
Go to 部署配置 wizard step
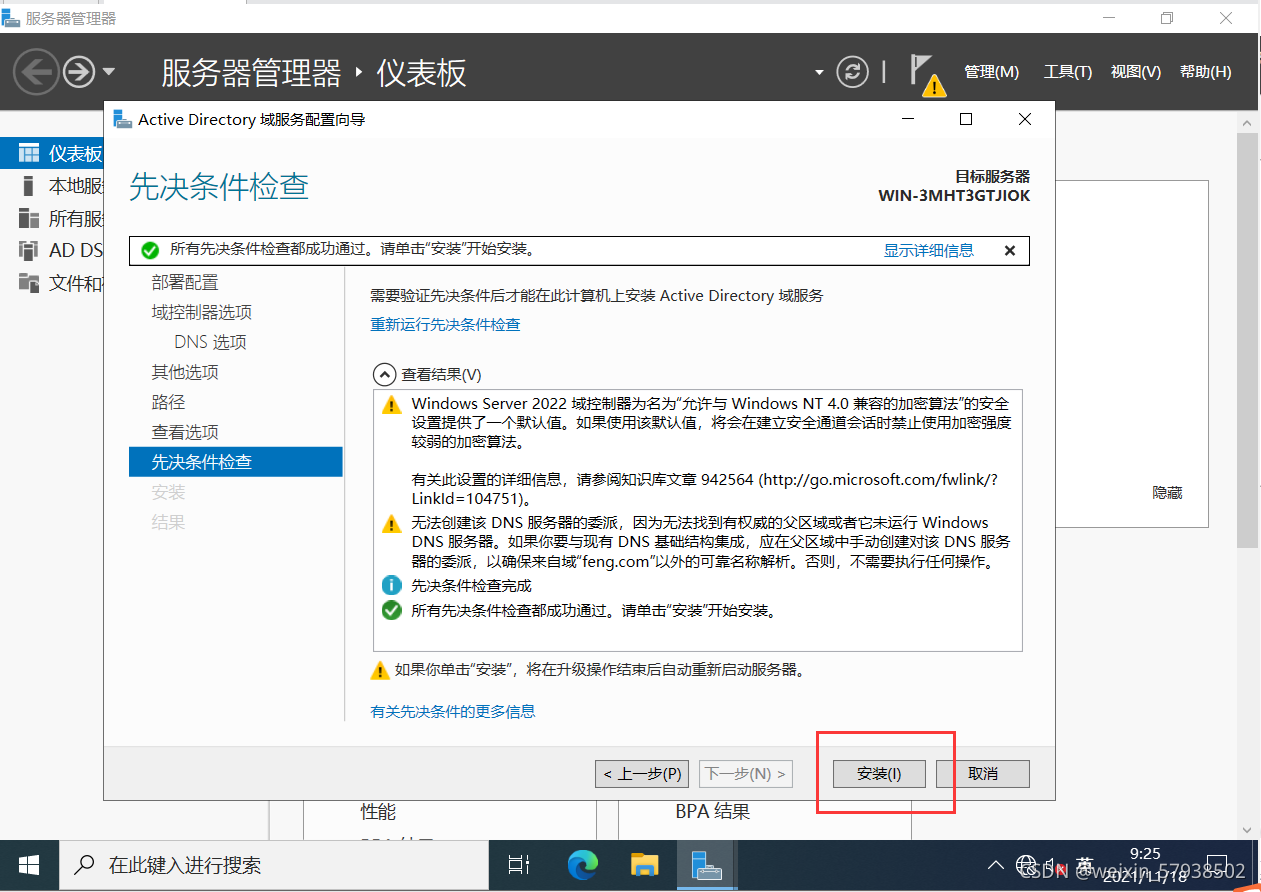pyautogui.click(x=185, y=283)
